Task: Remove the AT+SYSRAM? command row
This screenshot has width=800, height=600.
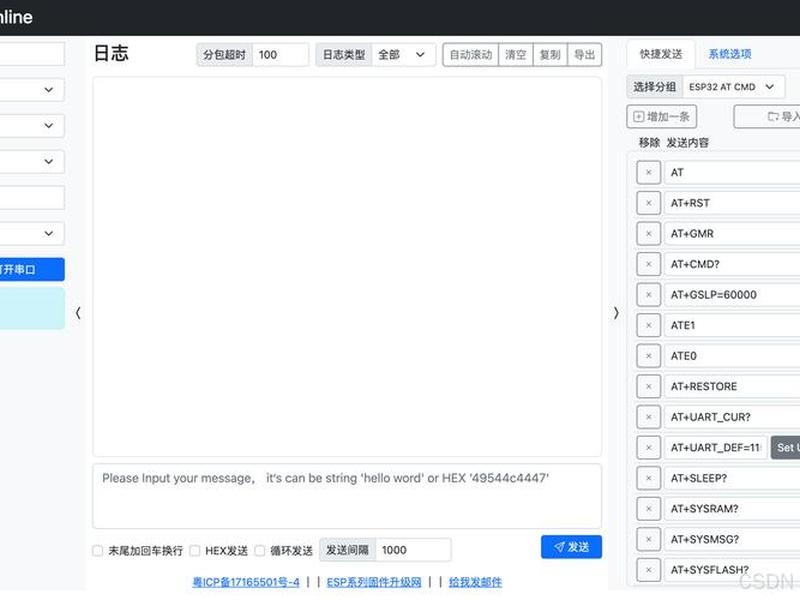Action: [x=648, y=509]
